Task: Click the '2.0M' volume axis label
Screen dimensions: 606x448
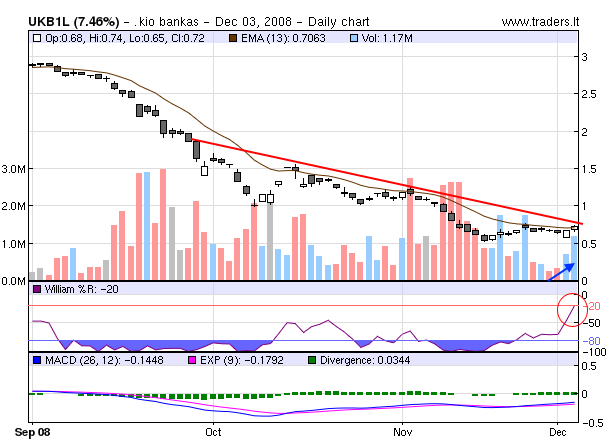Action: (x=14, y=206)
